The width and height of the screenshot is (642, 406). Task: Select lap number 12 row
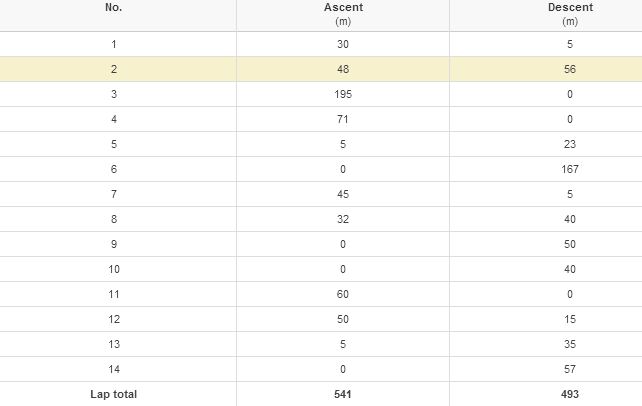[x=321, y=319]
